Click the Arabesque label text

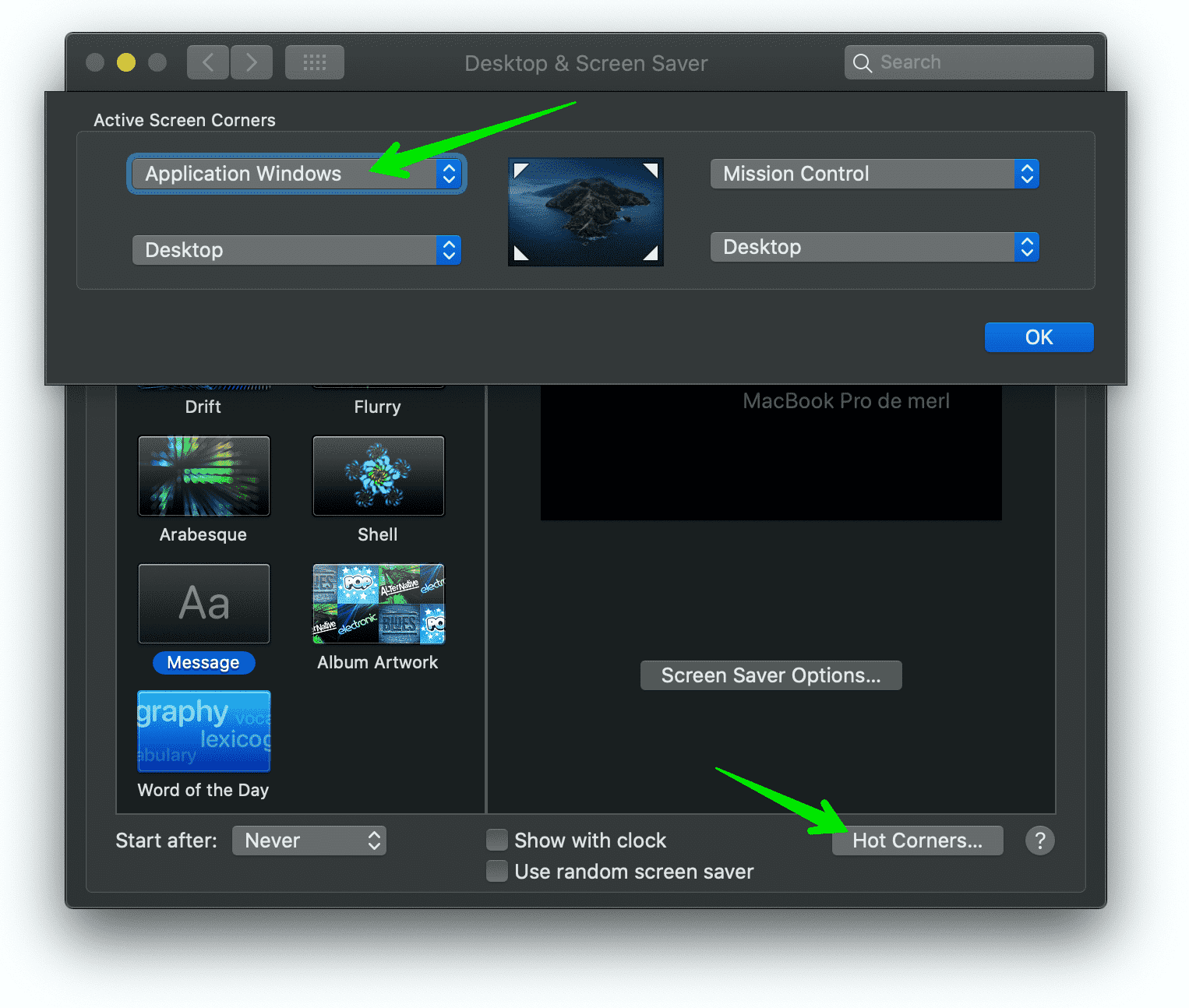[x=203, y=535]
